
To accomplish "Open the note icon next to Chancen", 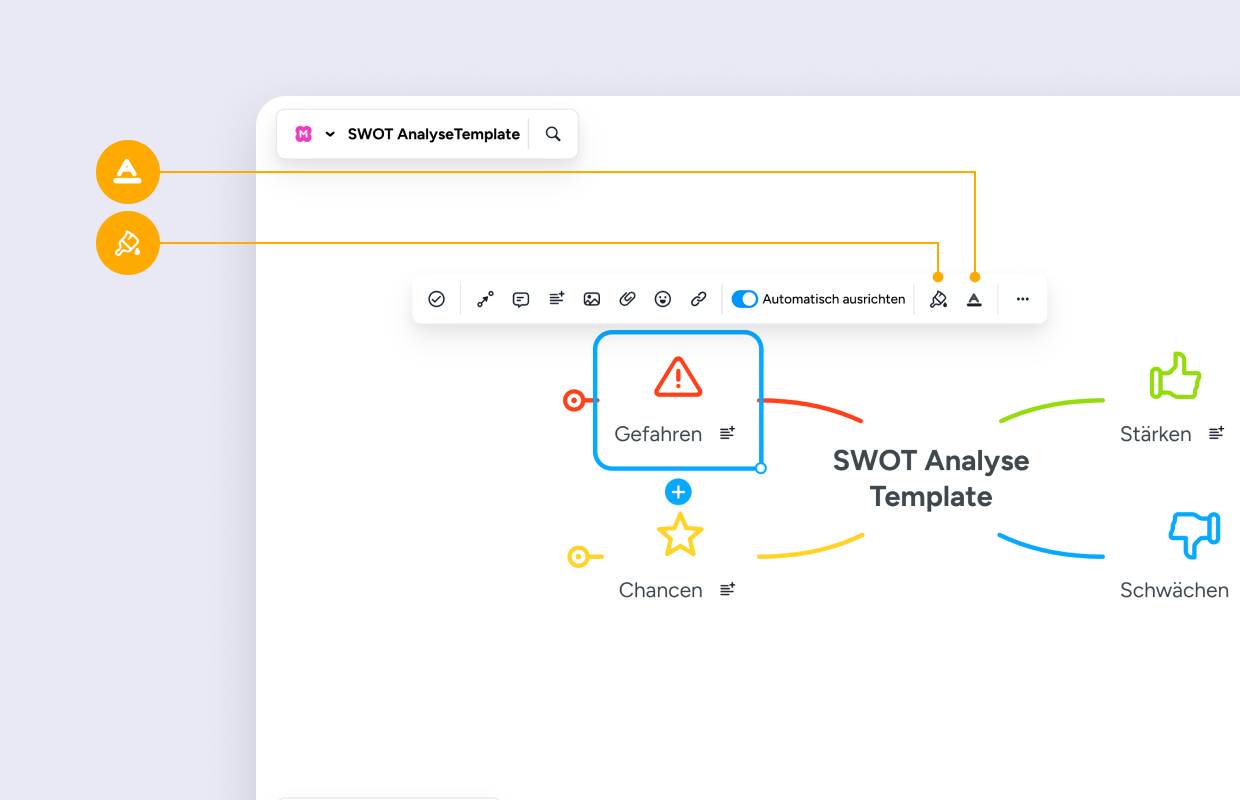I will click(x=728, y=590).
